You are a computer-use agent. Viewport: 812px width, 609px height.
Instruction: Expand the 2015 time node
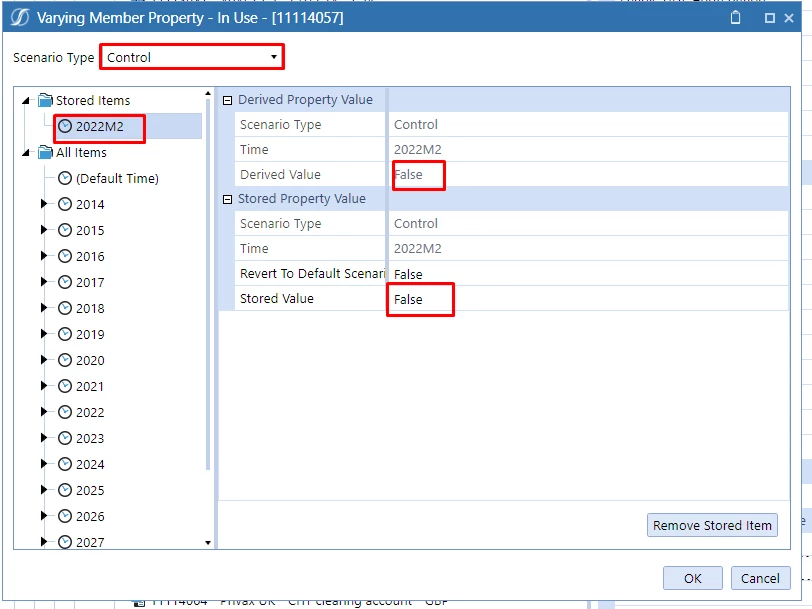click(x=44, y=230)
